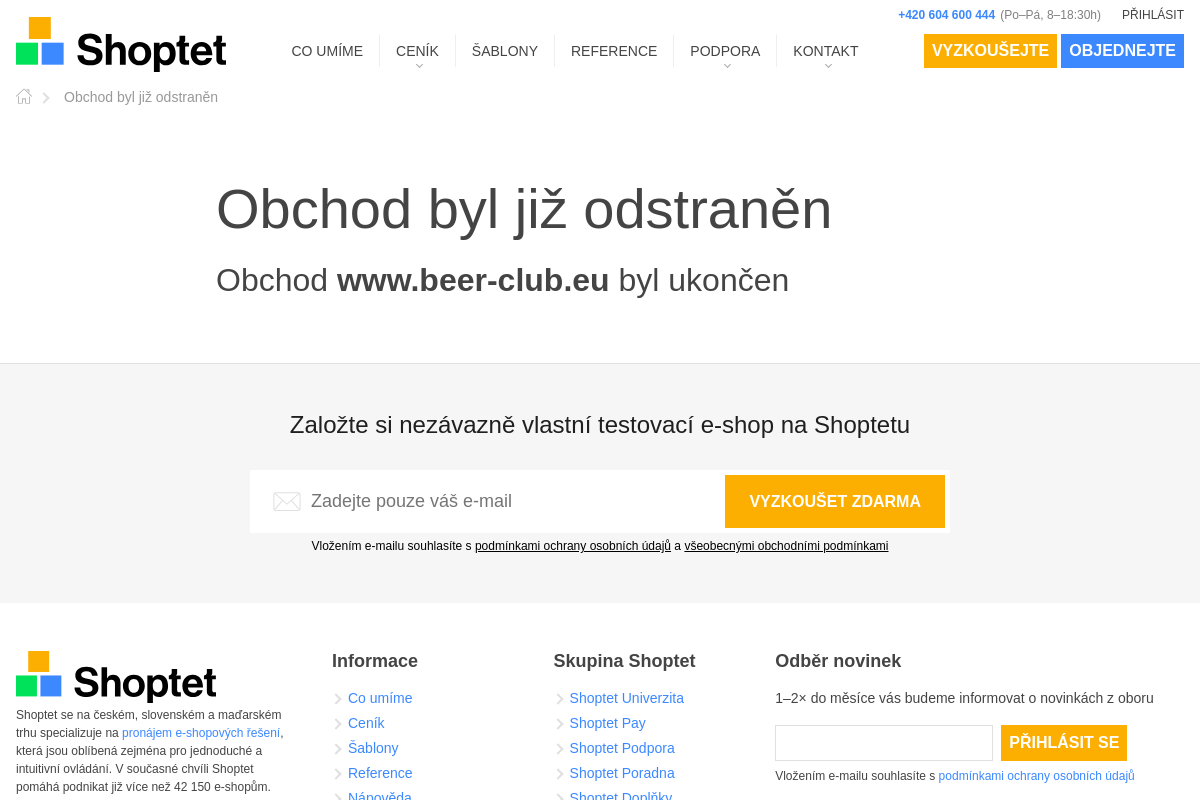Open privacy terms link under newsletter field
This screenshot has height=800, width=1200.
tap(1036, 776)
